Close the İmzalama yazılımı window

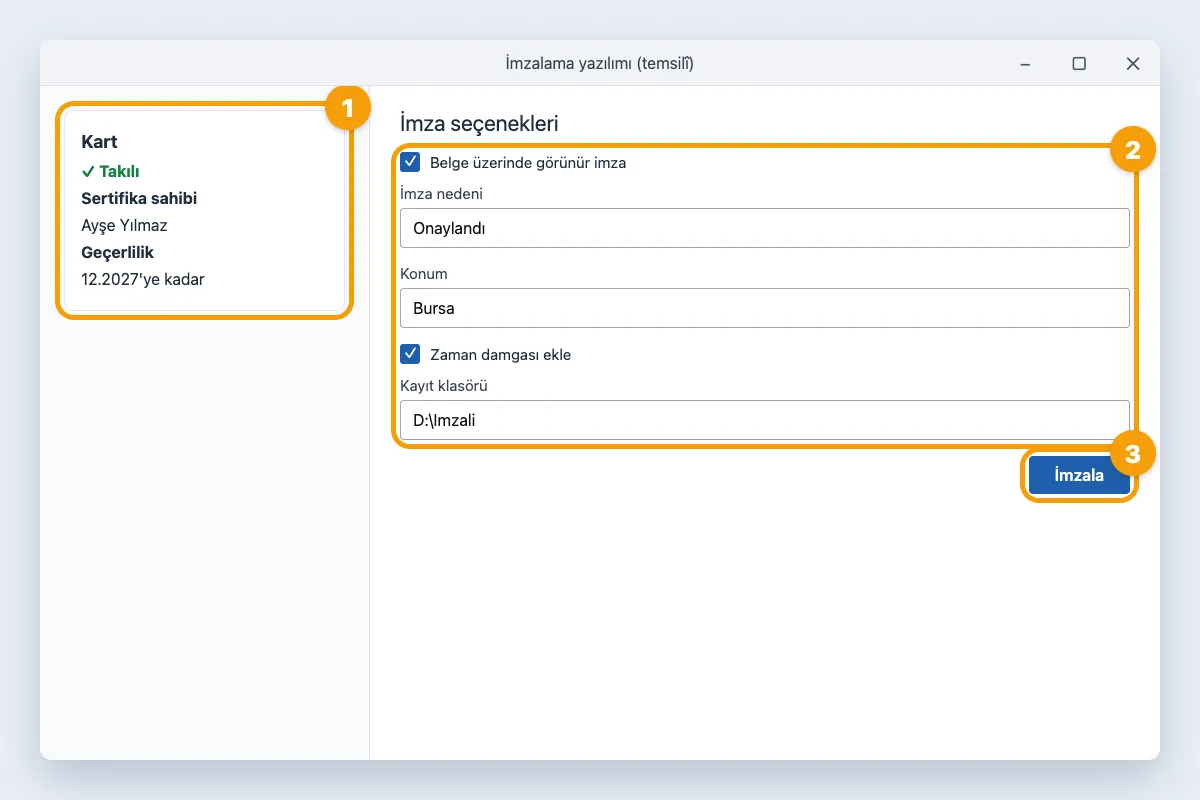[1133, 64]
